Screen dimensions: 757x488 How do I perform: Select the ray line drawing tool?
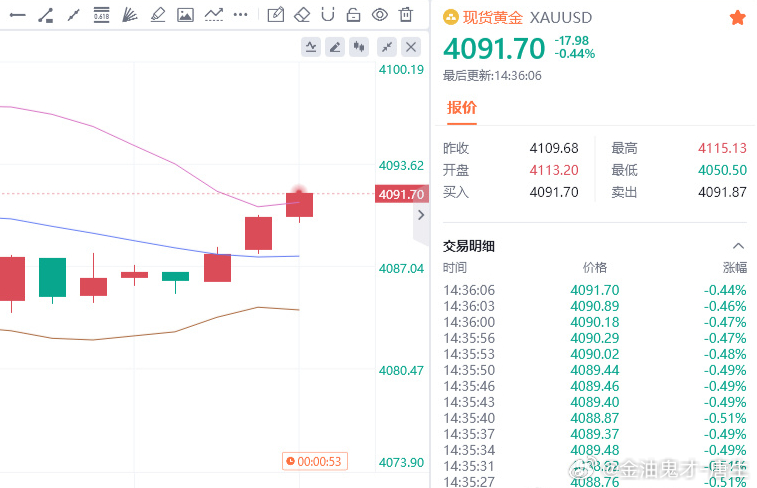73,15
